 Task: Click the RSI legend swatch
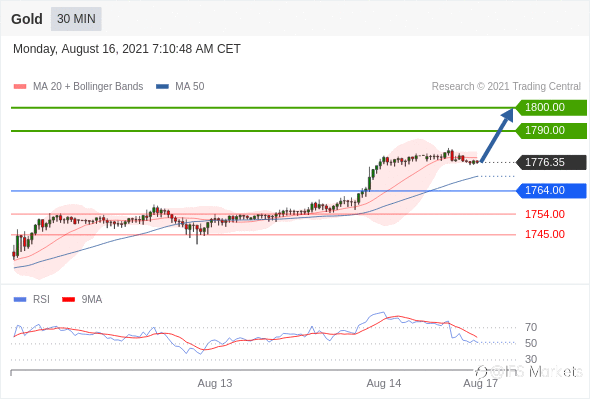(20, 300)
